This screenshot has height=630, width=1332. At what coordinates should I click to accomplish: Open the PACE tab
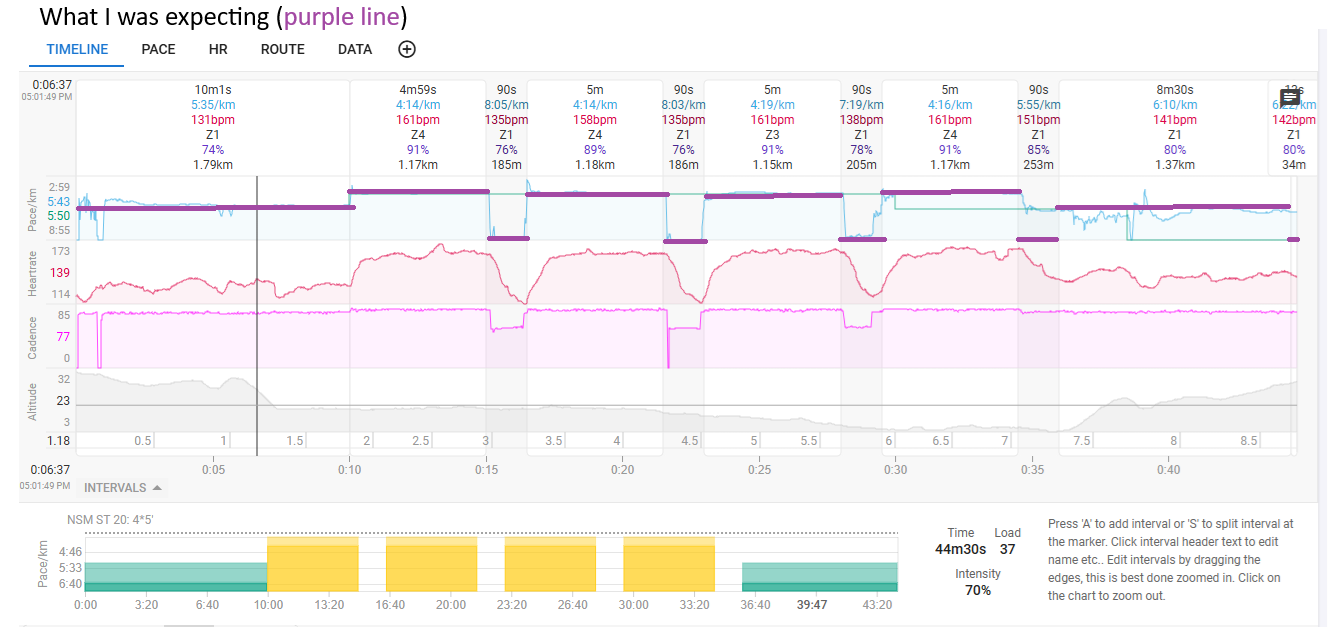pyautogui.click(x=158, y=49)
